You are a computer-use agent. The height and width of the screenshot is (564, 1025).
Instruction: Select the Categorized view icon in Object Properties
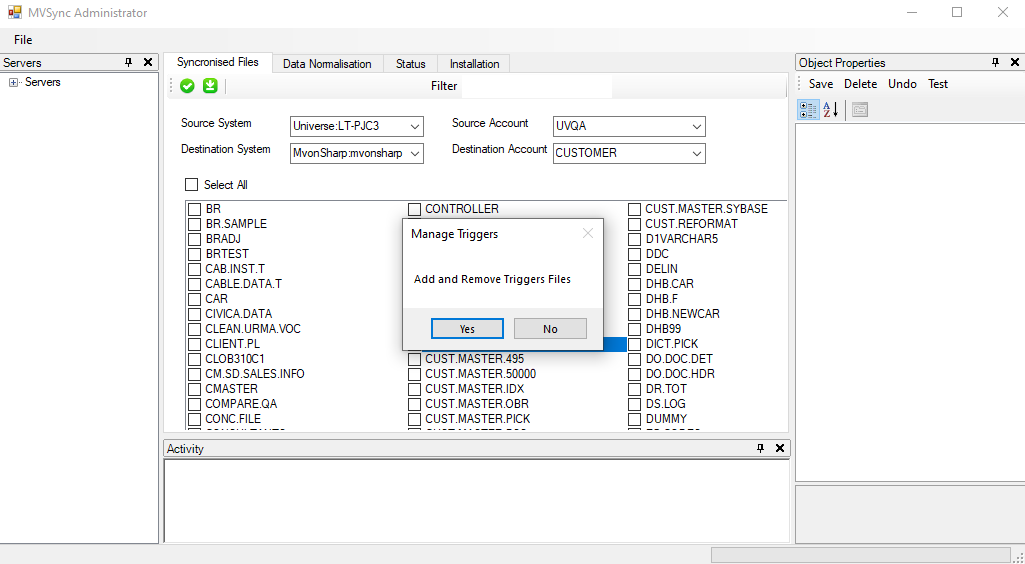coord(808,110)
